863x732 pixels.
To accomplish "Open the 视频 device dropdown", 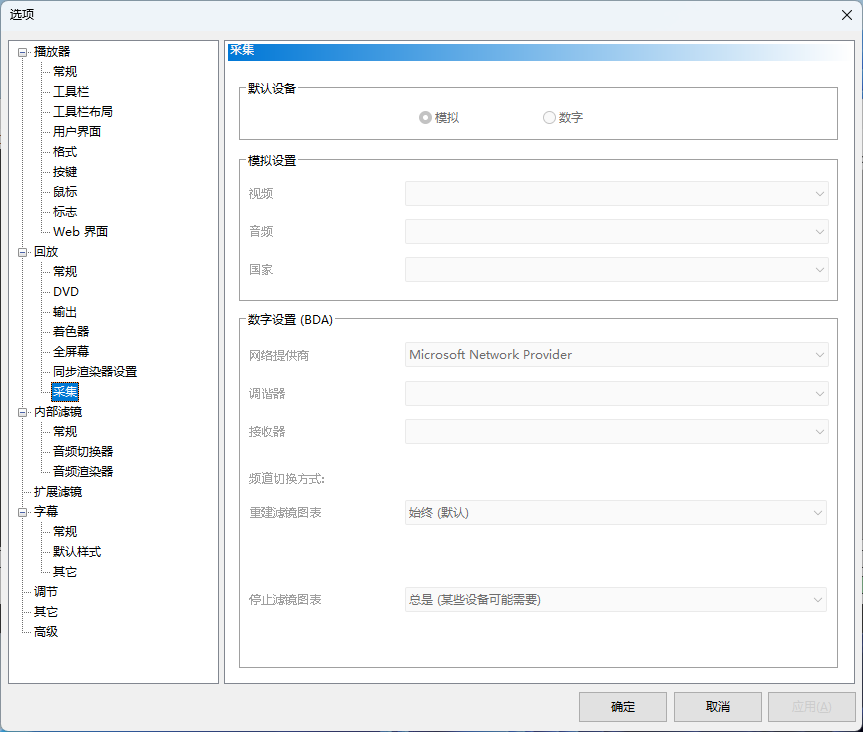I will [x=616, y=194].
